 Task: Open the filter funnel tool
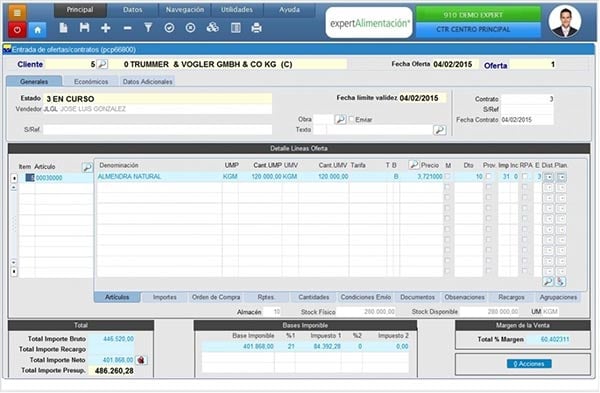pos(148,28)
